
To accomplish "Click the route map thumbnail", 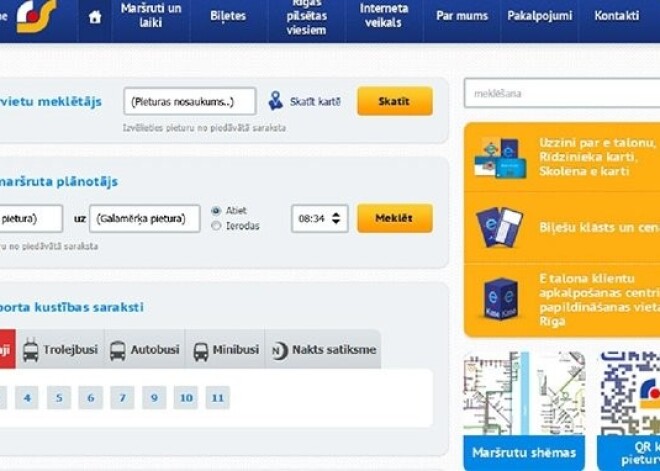I will [x=524, y=393].
